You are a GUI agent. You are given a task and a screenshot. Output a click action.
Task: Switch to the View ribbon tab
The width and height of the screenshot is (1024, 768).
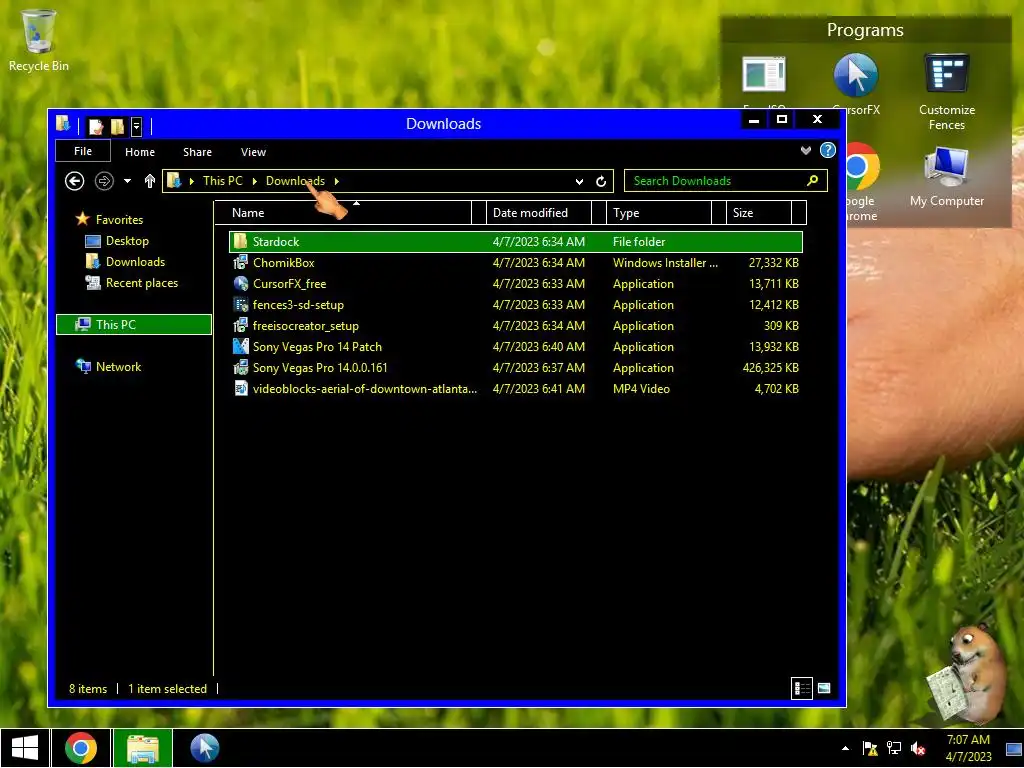(253, 152)
